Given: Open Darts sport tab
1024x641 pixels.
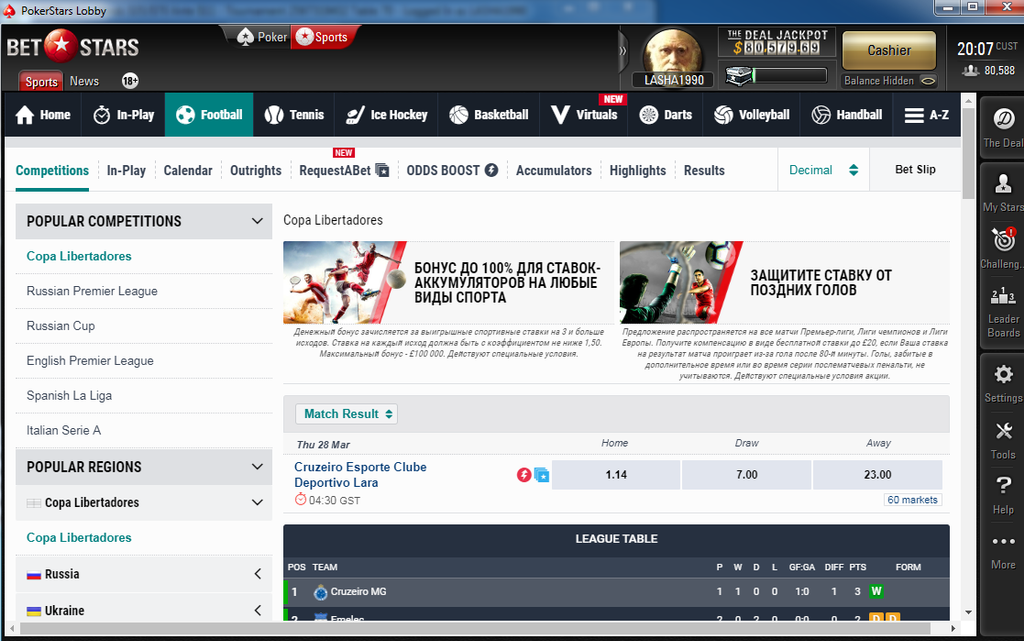Looking at the screenshot, I should click(665, 115).
